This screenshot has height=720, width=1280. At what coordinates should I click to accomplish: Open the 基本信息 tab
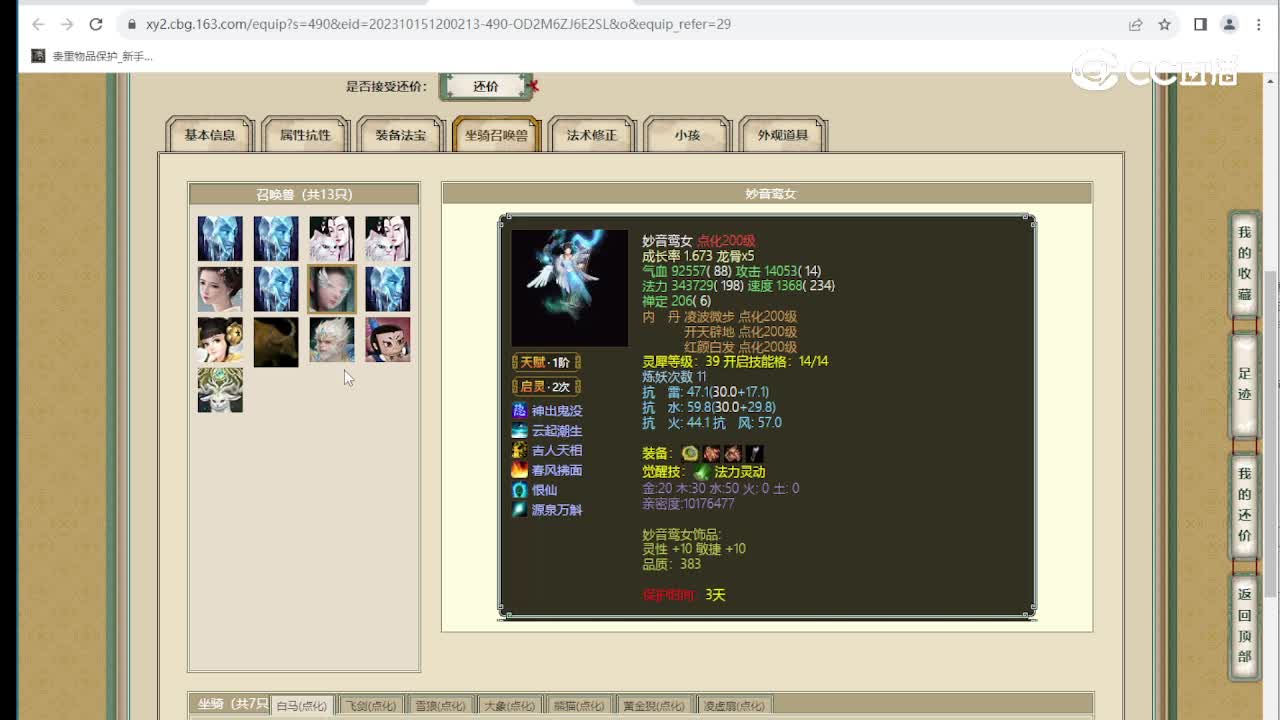point(210,135)
